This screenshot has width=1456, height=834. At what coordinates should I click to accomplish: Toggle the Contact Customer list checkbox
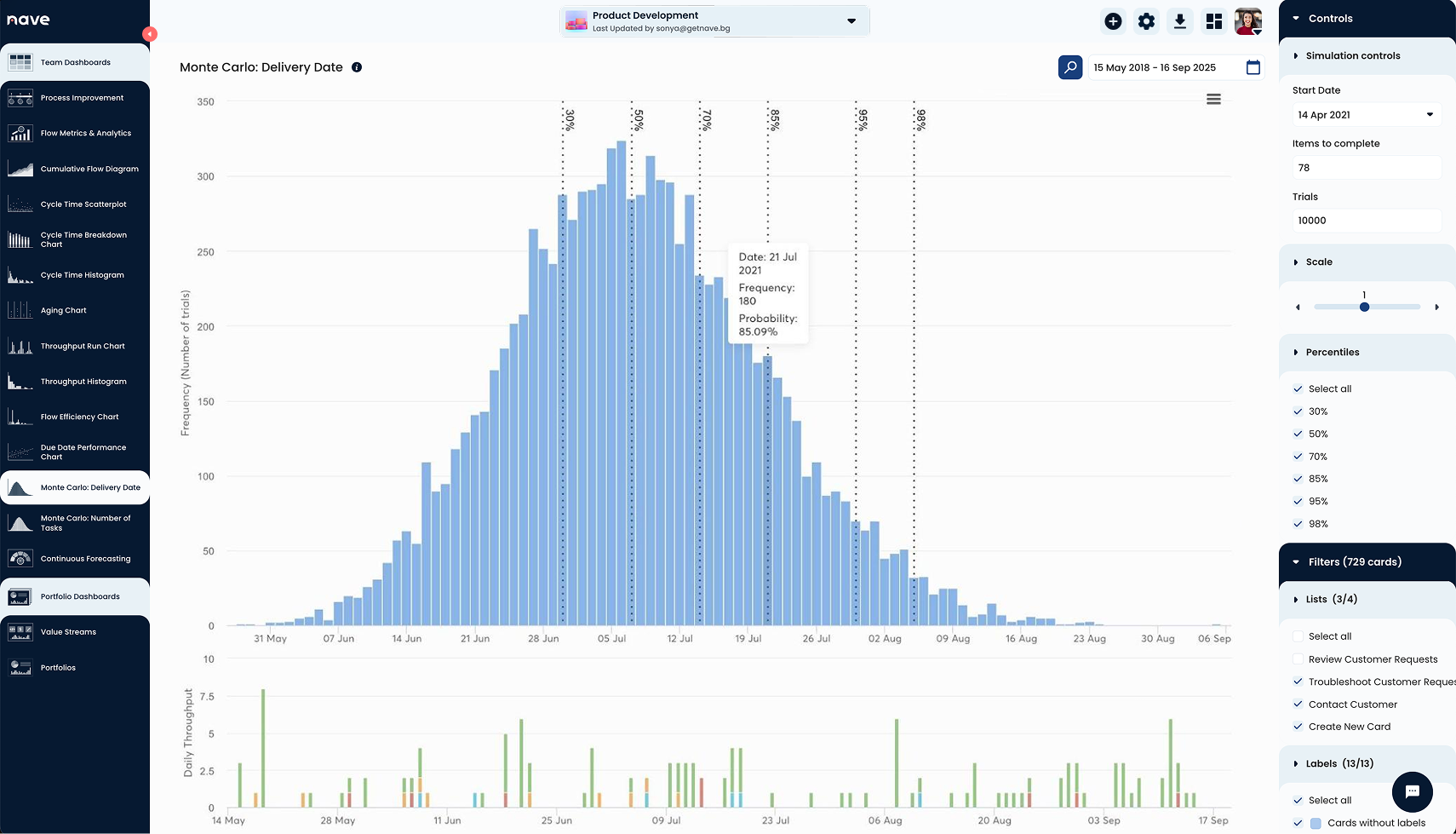tap(1298, 705)
